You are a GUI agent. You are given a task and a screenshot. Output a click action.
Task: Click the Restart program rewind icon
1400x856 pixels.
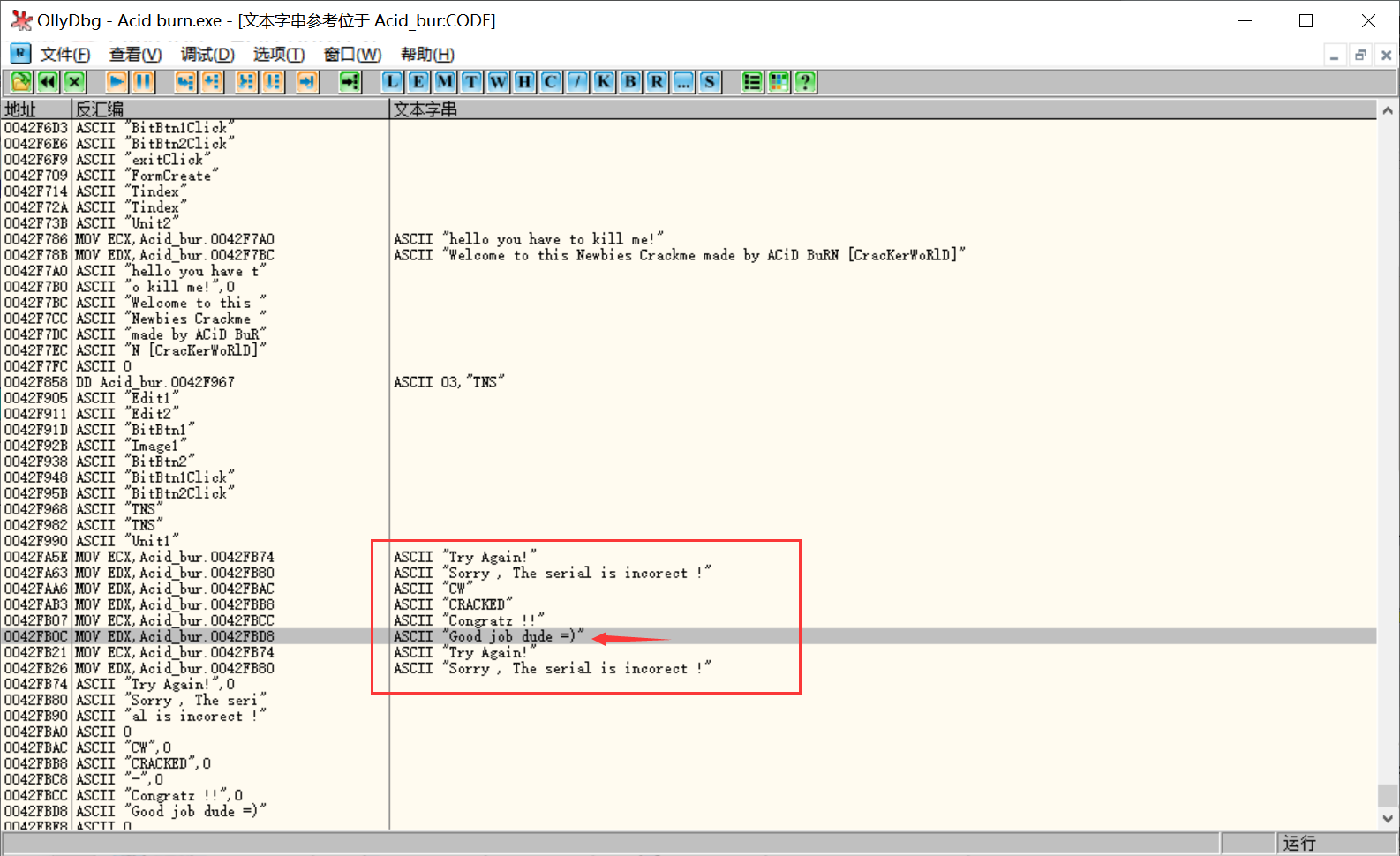point(48,82)
